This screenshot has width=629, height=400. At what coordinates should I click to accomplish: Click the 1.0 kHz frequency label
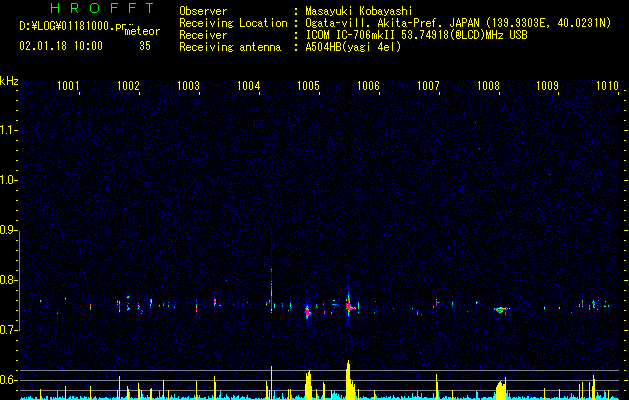click(8, 180)
